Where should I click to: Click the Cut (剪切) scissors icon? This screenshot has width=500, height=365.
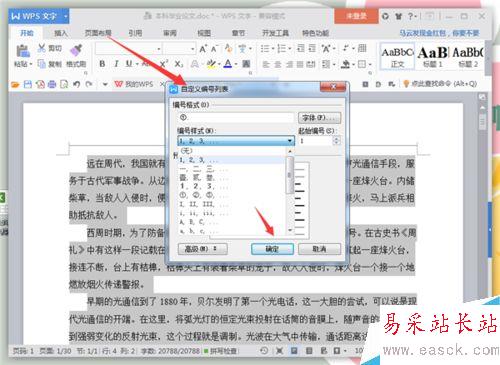(41, 48)
